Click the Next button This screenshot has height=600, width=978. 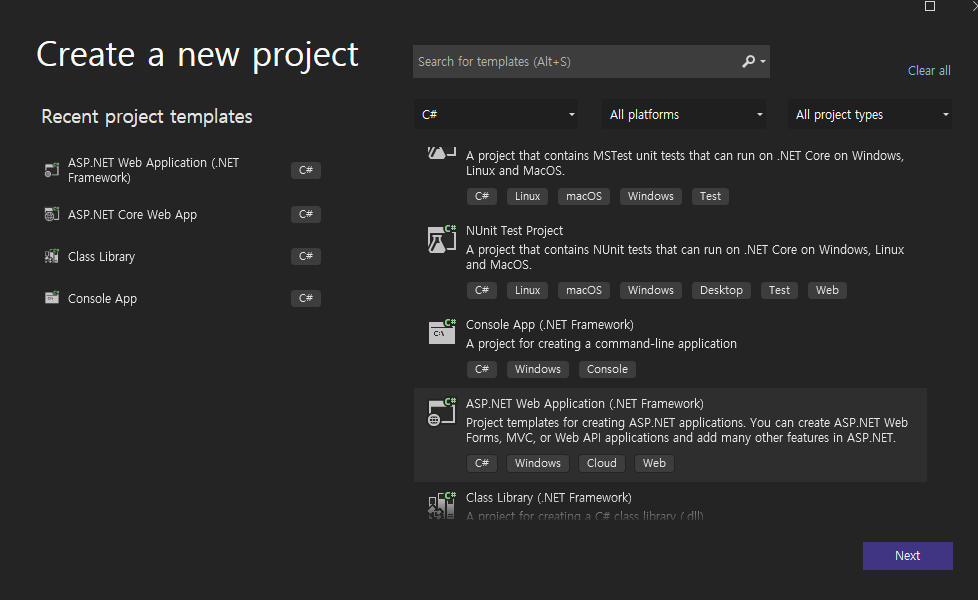point(908,556)
